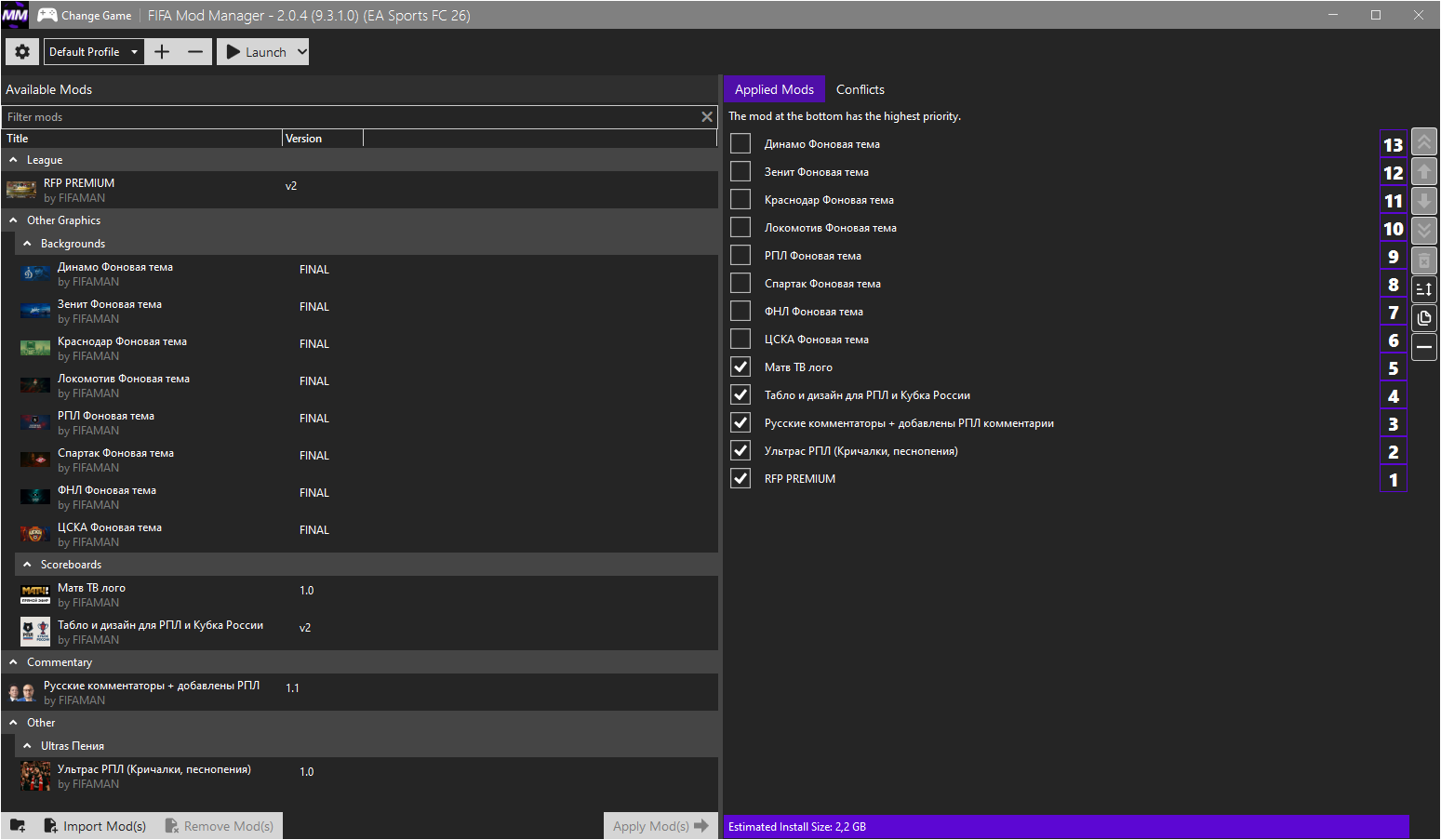Add a new profile with the plus button
1441x840 pixels.
click(x=162, y=52)
